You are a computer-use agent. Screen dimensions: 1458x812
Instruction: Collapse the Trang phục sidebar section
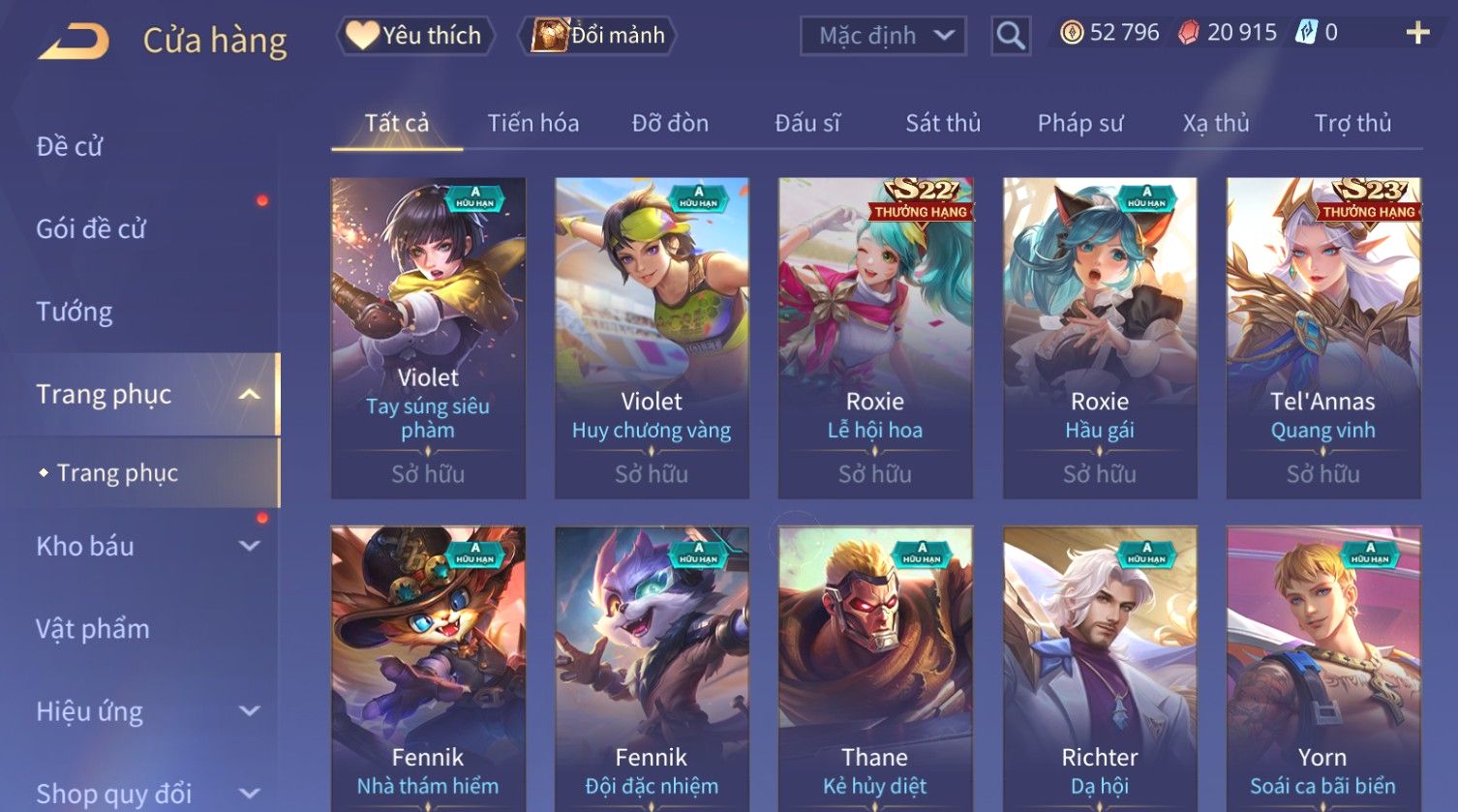click(x=249, y=394)
